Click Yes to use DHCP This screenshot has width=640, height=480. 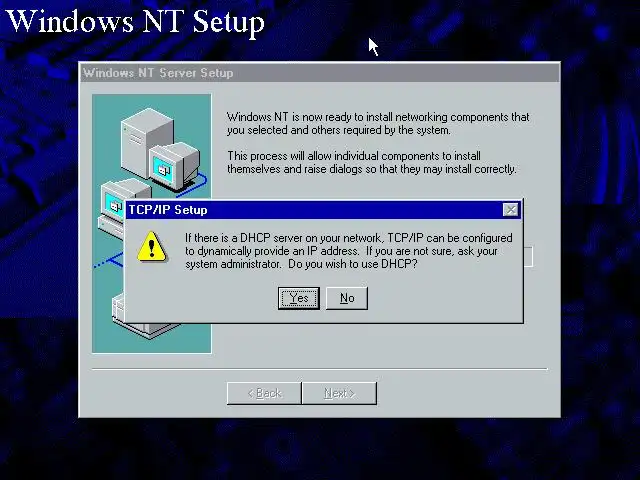(298, 298)
